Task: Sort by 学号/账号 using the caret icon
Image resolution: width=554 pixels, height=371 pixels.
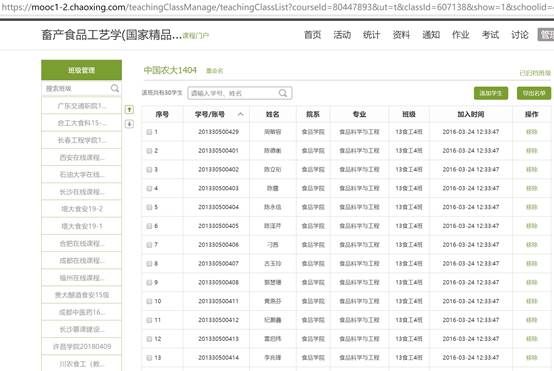Action: tap(241, 114)
